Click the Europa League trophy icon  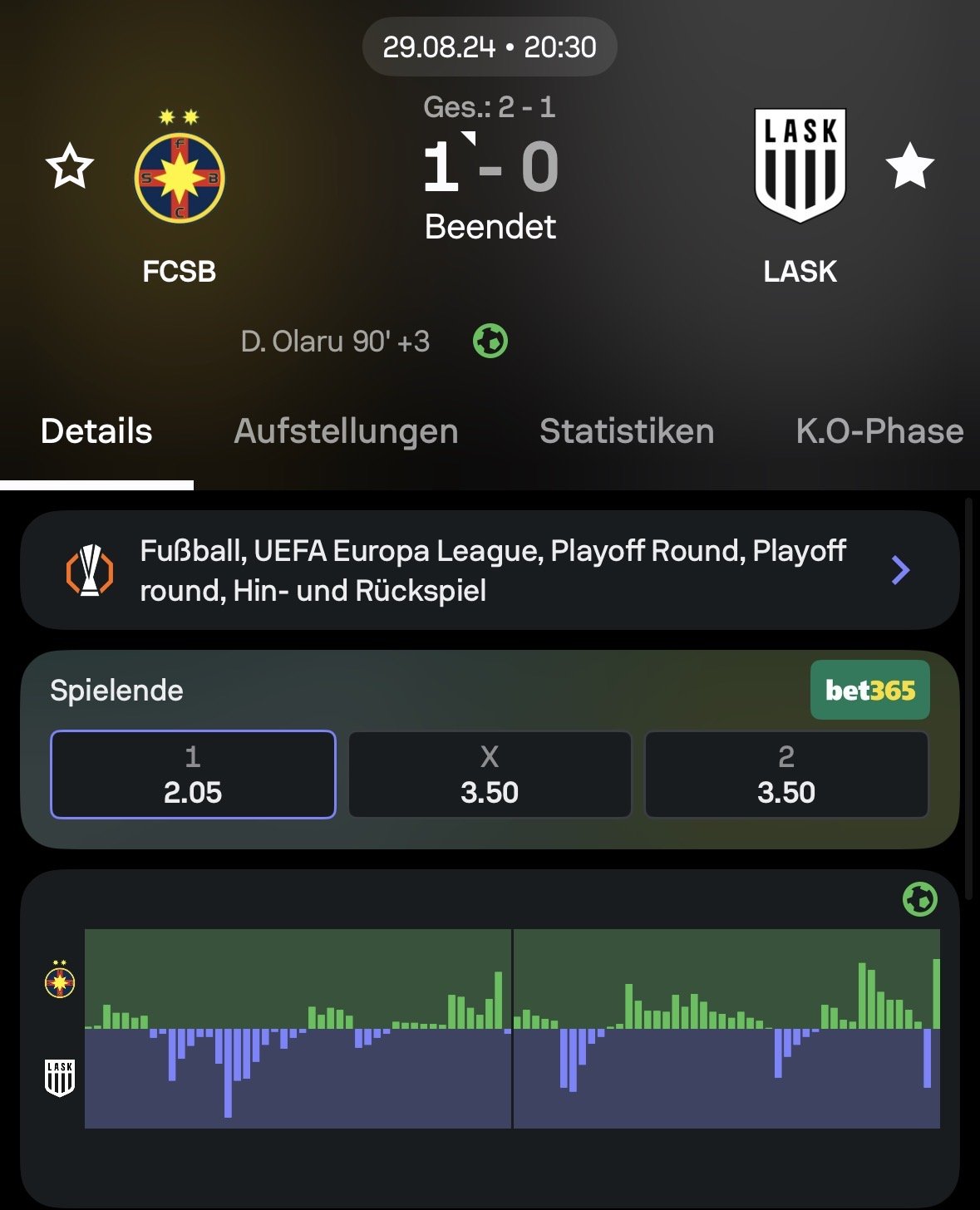[x=90, y=570]
